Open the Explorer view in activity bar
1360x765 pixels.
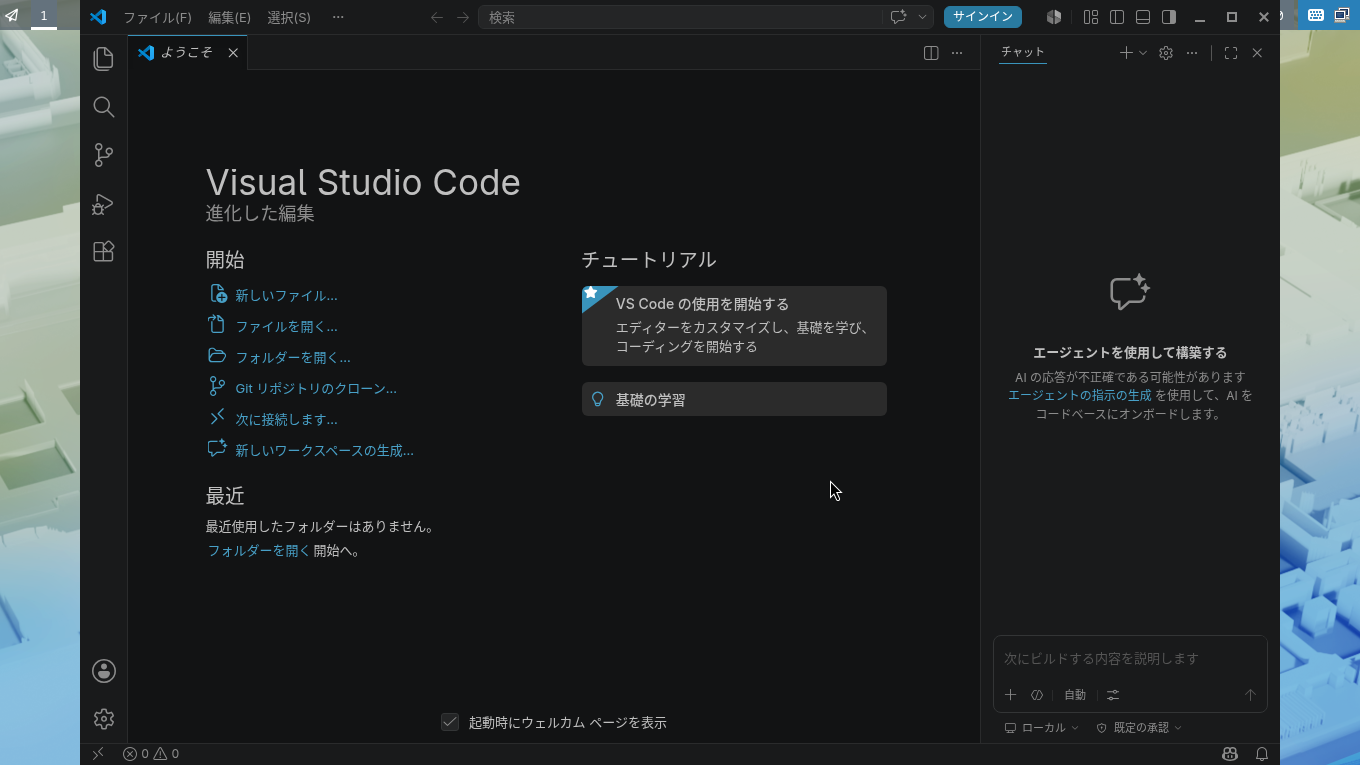click(x=103, y=59)
